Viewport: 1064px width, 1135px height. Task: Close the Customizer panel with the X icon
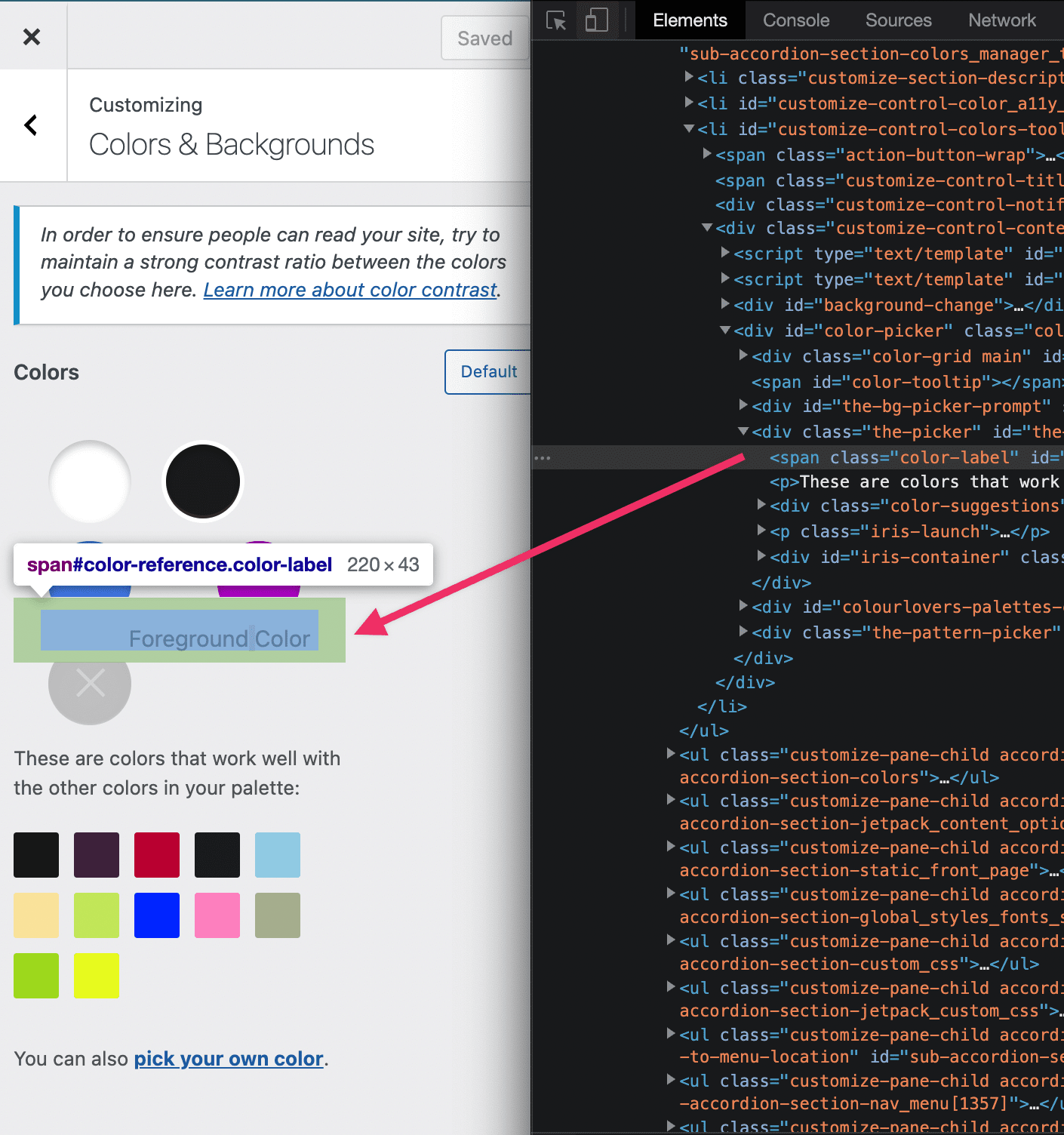coord(32,35)
